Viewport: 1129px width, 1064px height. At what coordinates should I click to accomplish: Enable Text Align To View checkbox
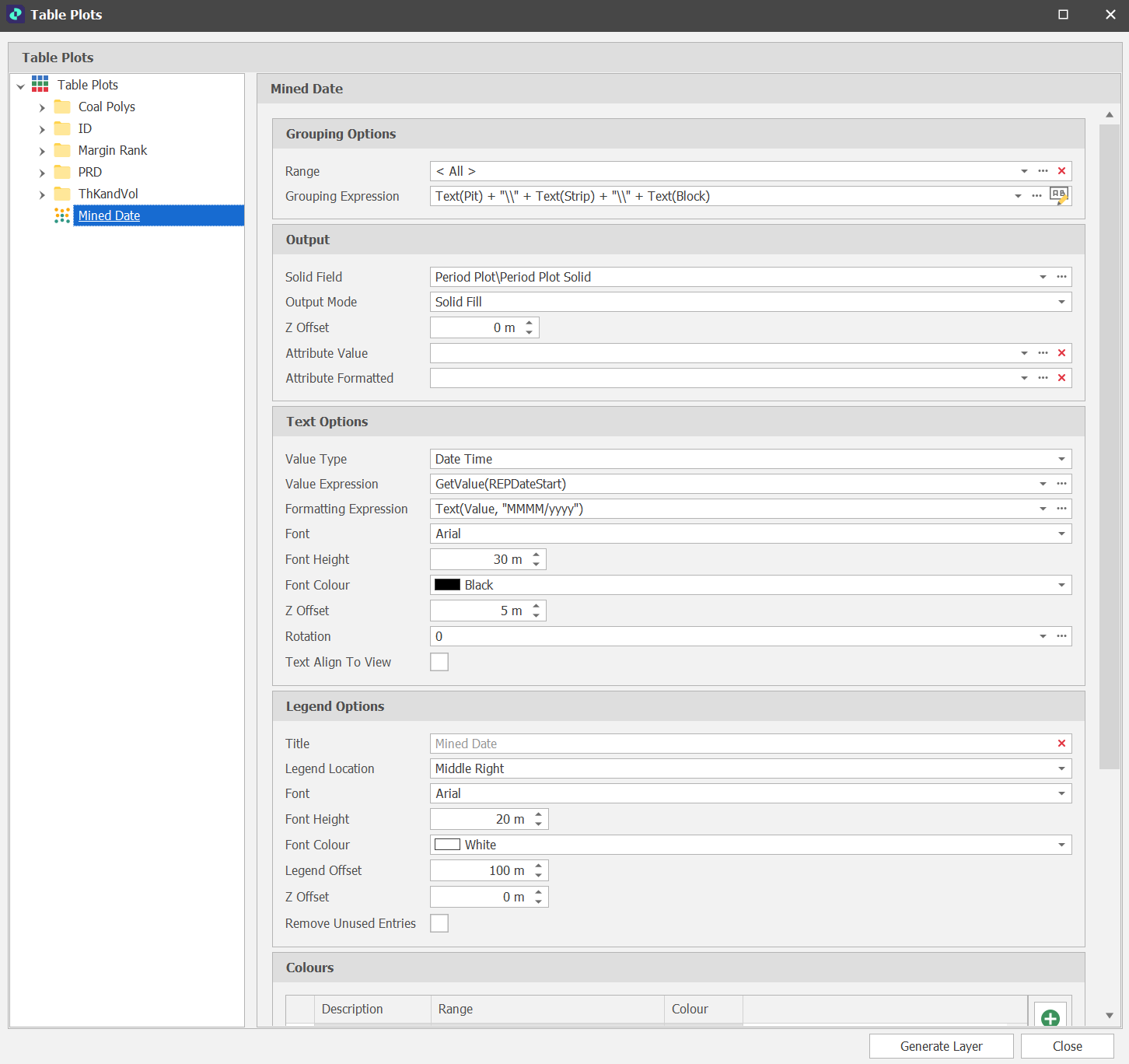(x=439, y=662)
